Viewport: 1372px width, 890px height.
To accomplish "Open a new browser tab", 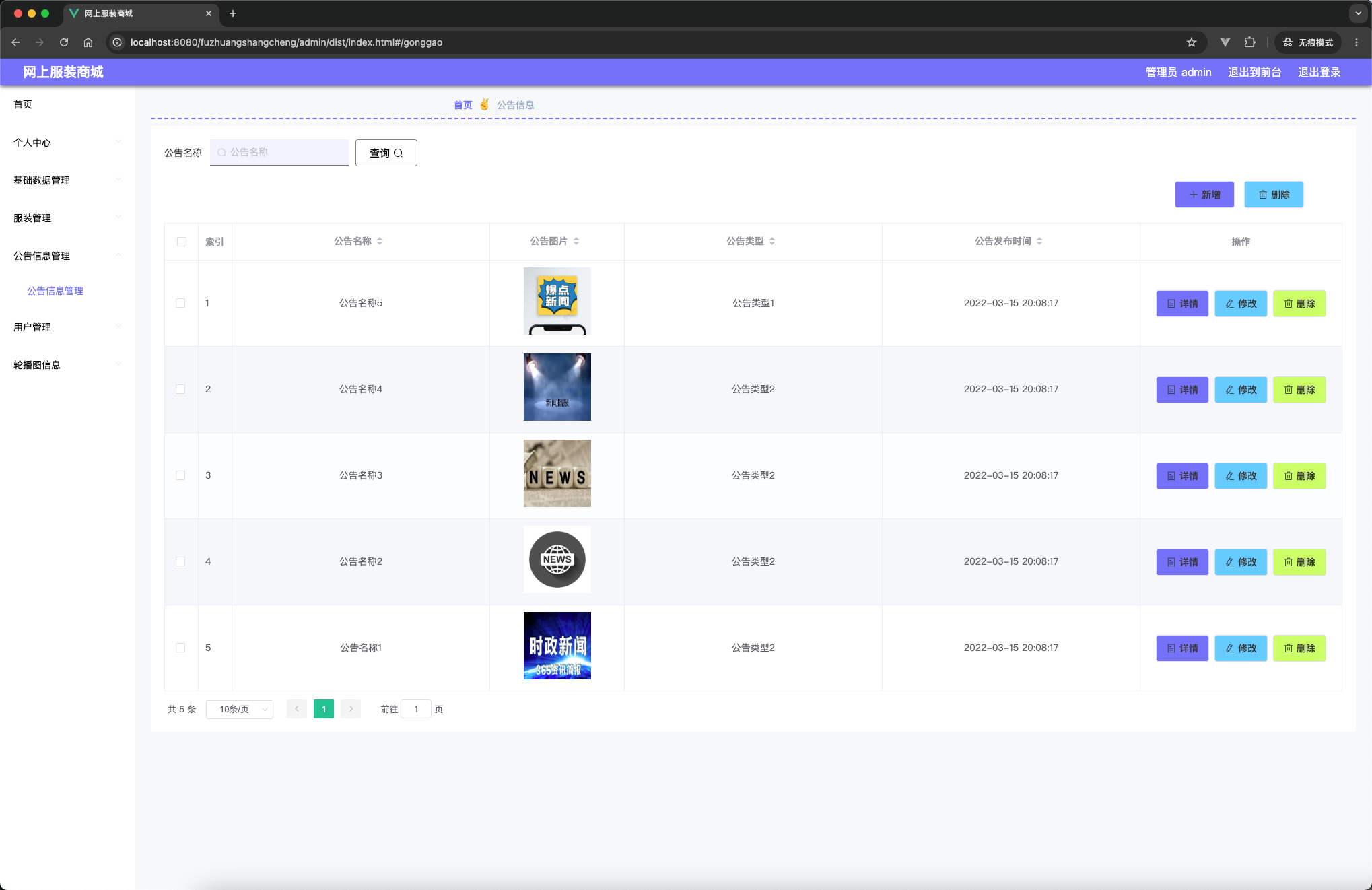I will [233, 13].
